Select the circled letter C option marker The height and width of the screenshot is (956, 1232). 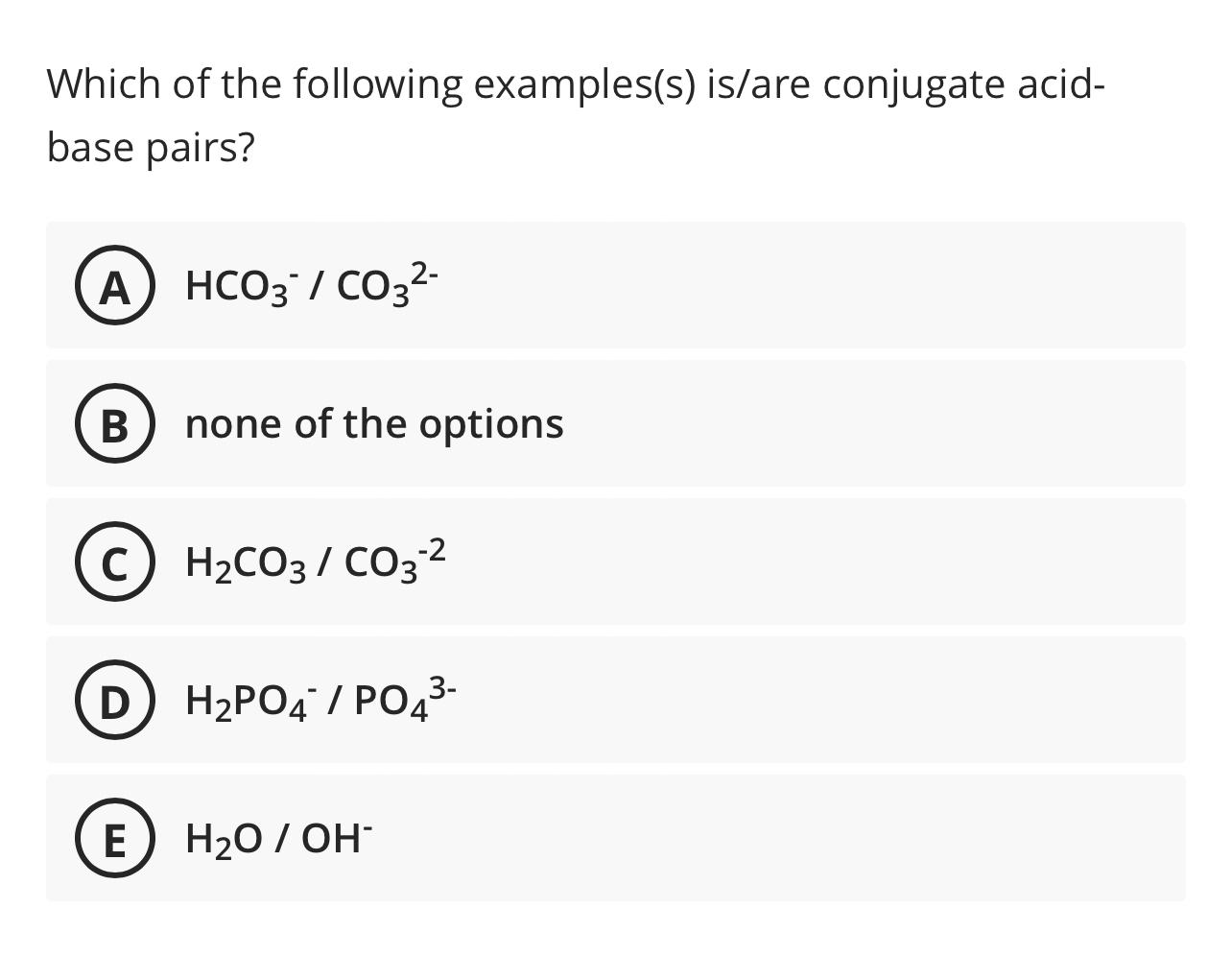click(114, 562)
